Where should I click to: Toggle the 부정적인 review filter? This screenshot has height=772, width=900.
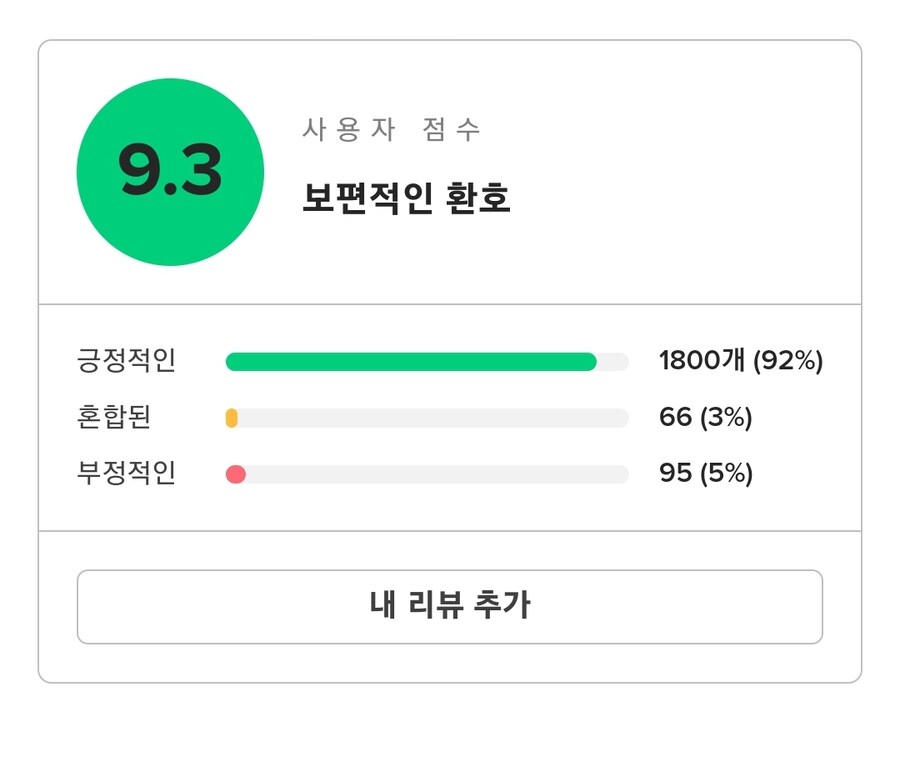click(x=127, y=473)
